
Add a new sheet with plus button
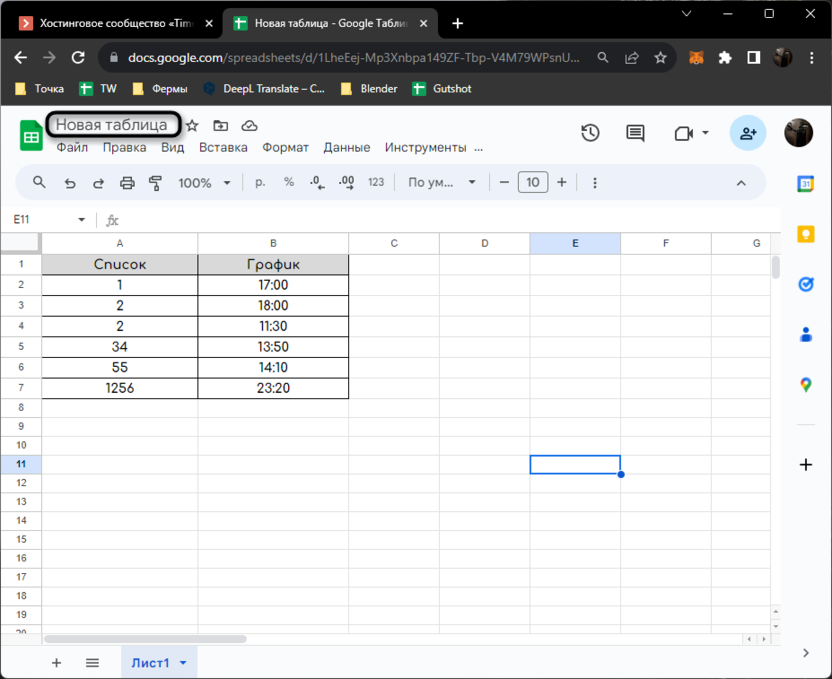pyautogui.click(x=56, y=663)
